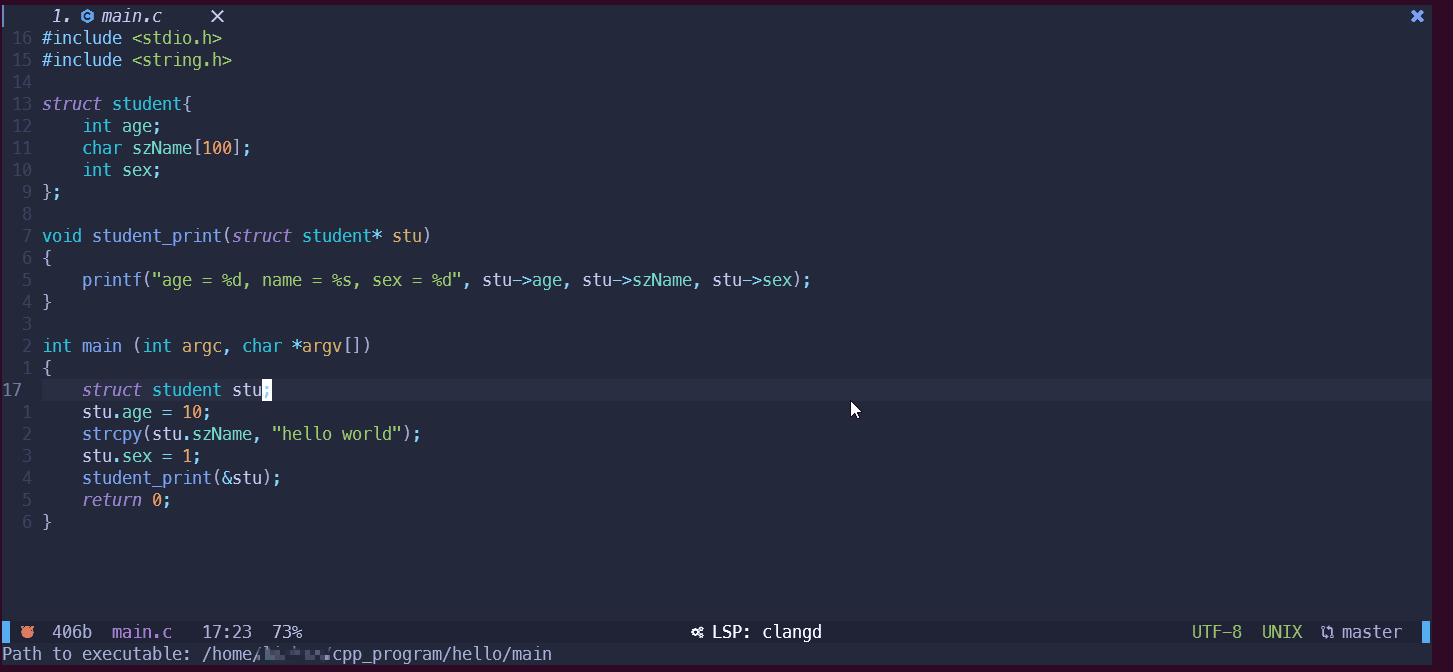The image size is (1453, 672).
Task: Click the return 0; line
Action: click(127, 500)
